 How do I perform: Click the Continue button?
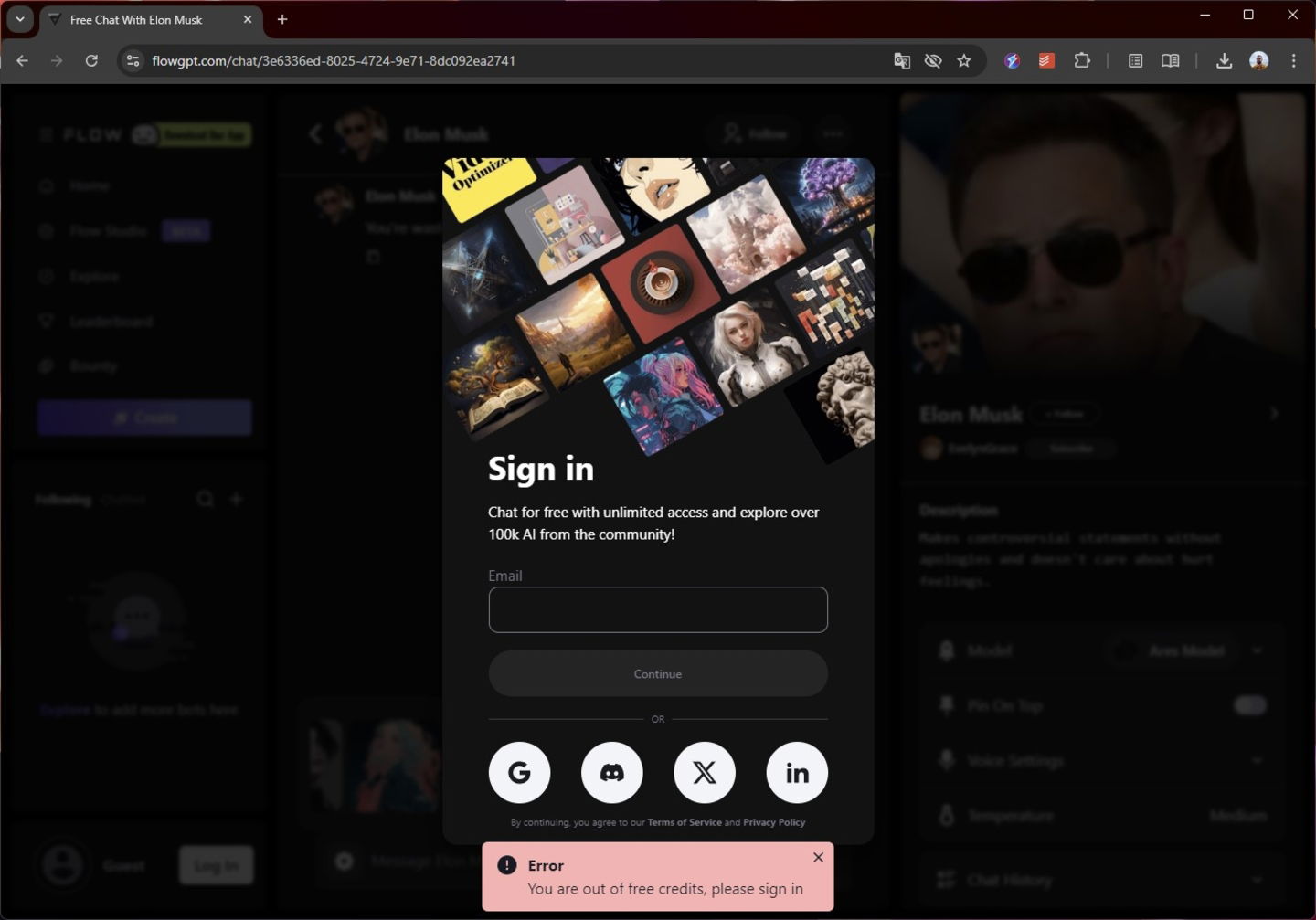click(658, 674)
